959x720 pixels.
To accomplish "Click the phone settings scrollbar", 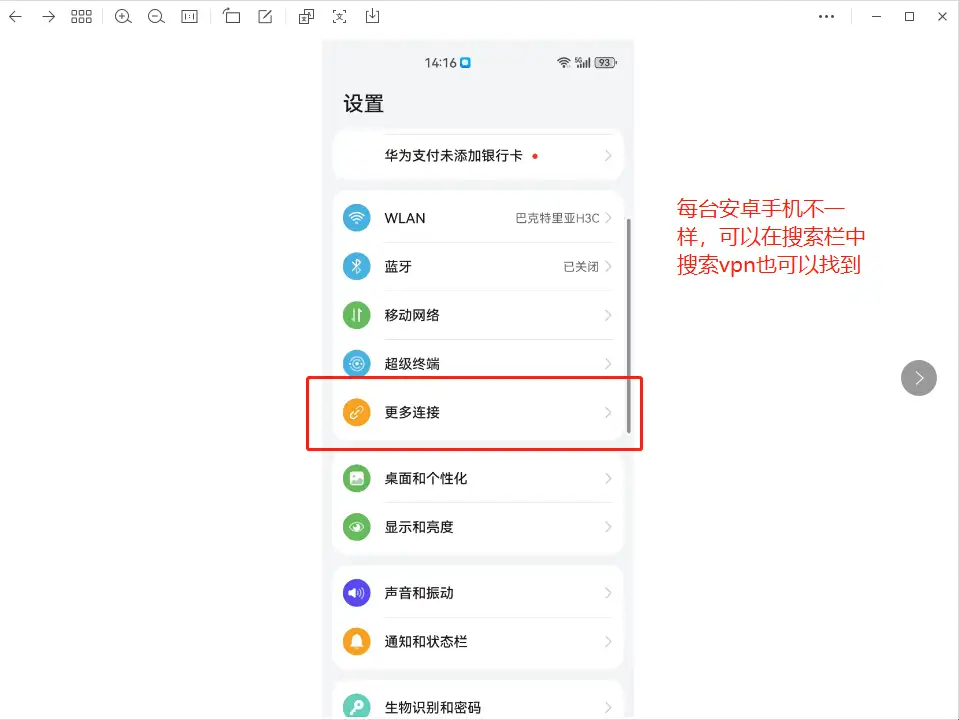I will (x=628, y=326).
